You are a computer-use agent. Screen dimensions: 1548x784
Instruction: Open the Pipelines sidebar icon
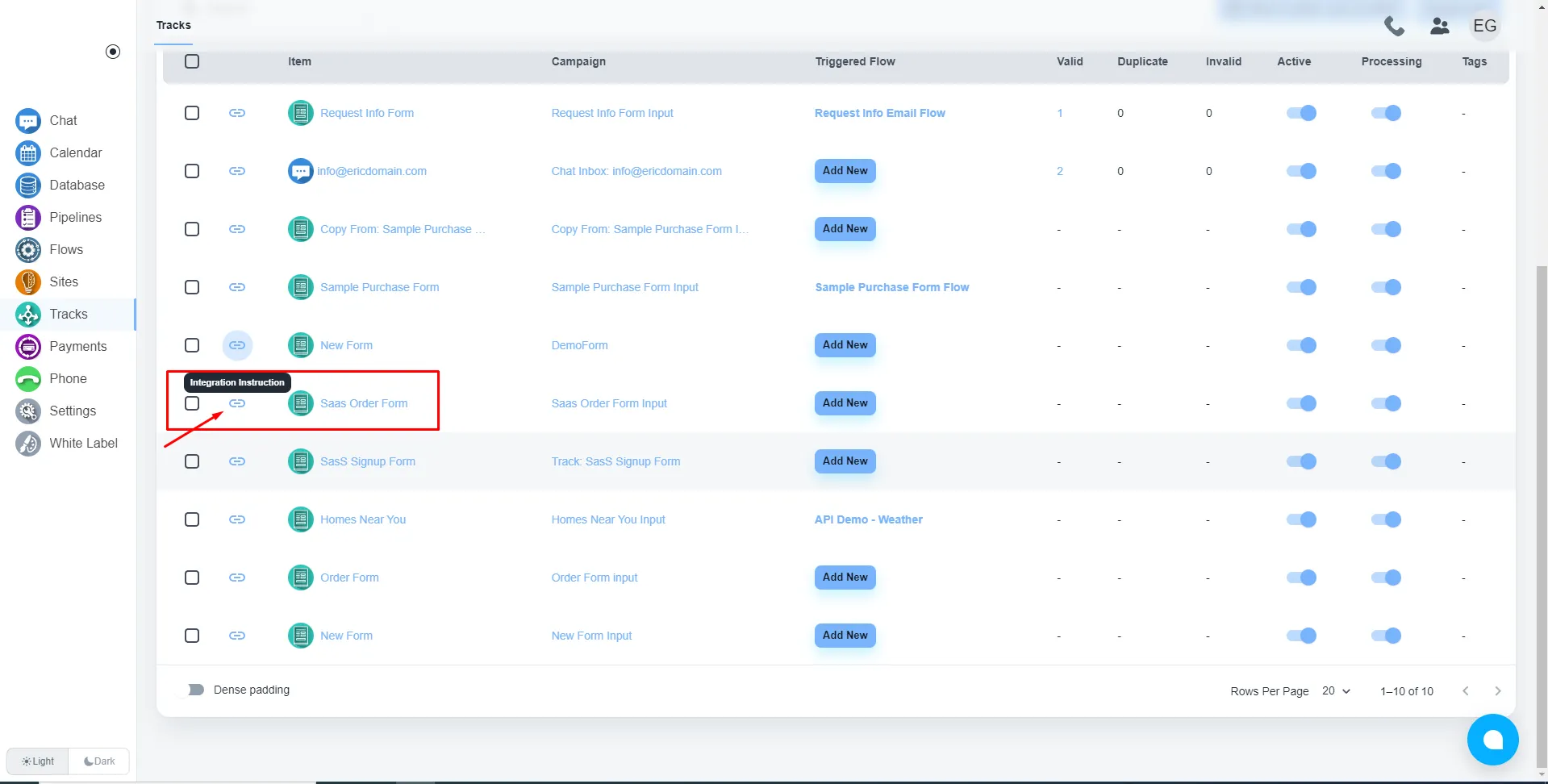coord(28,218)
